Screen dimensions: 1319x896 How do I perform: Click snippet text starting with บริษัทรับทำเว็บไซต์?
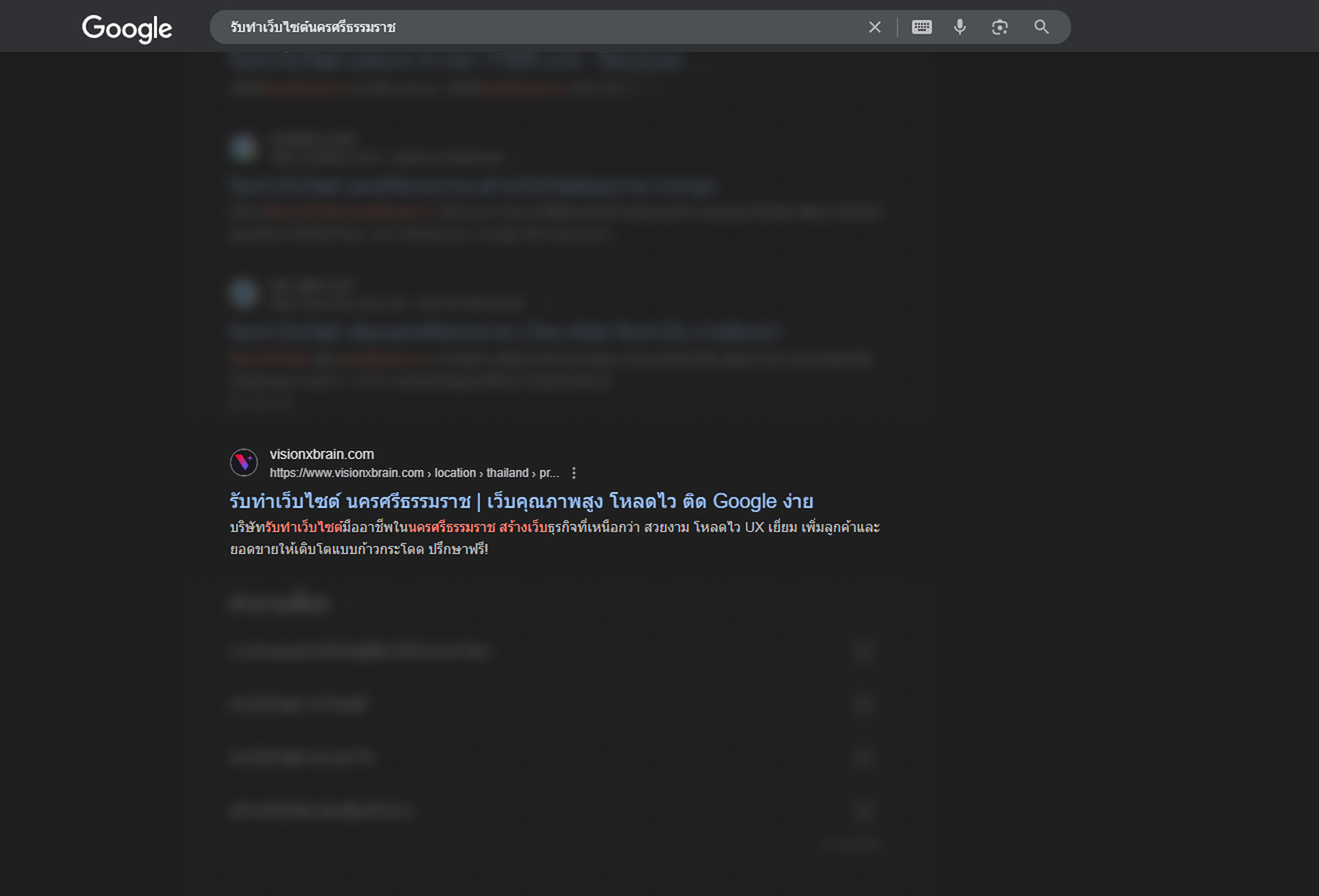(x=554, y=538)
